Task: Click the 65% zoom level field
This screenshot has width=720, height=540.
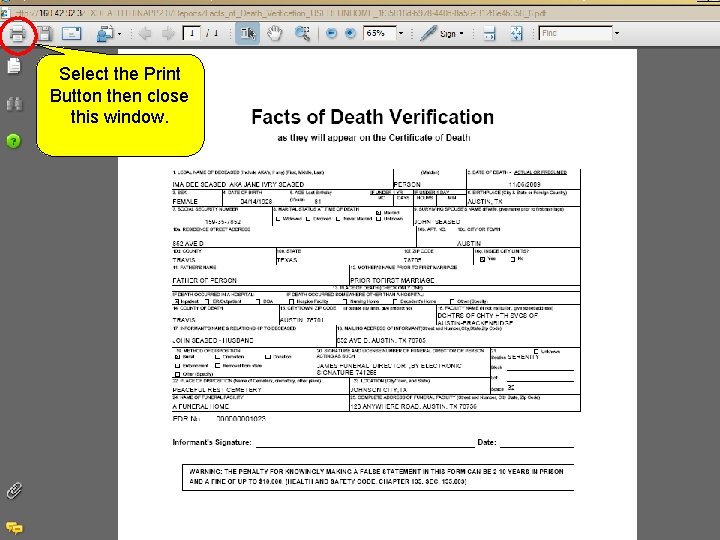Action: coord(379,33)
